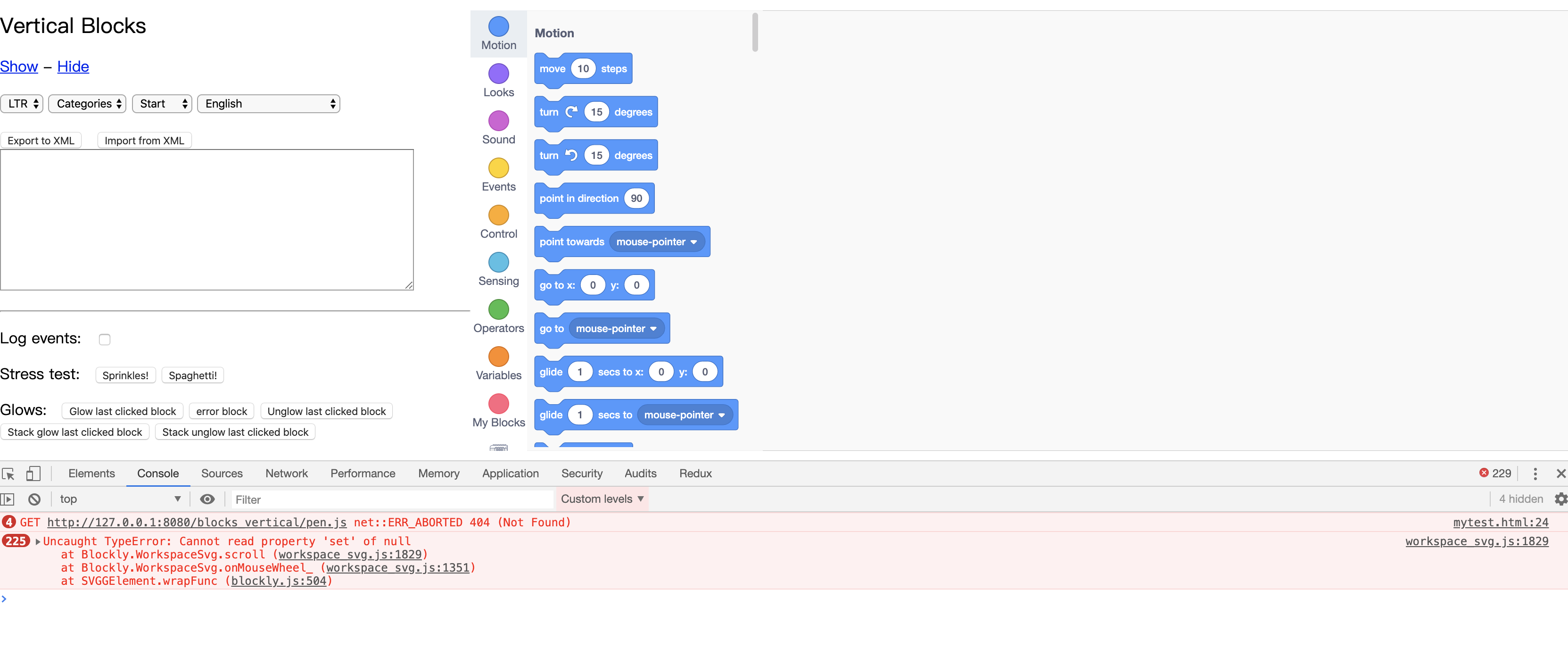Toggle the live expression eye icon
The image size is (1568, 665).
pyautogui.click(x=207, y=499)
